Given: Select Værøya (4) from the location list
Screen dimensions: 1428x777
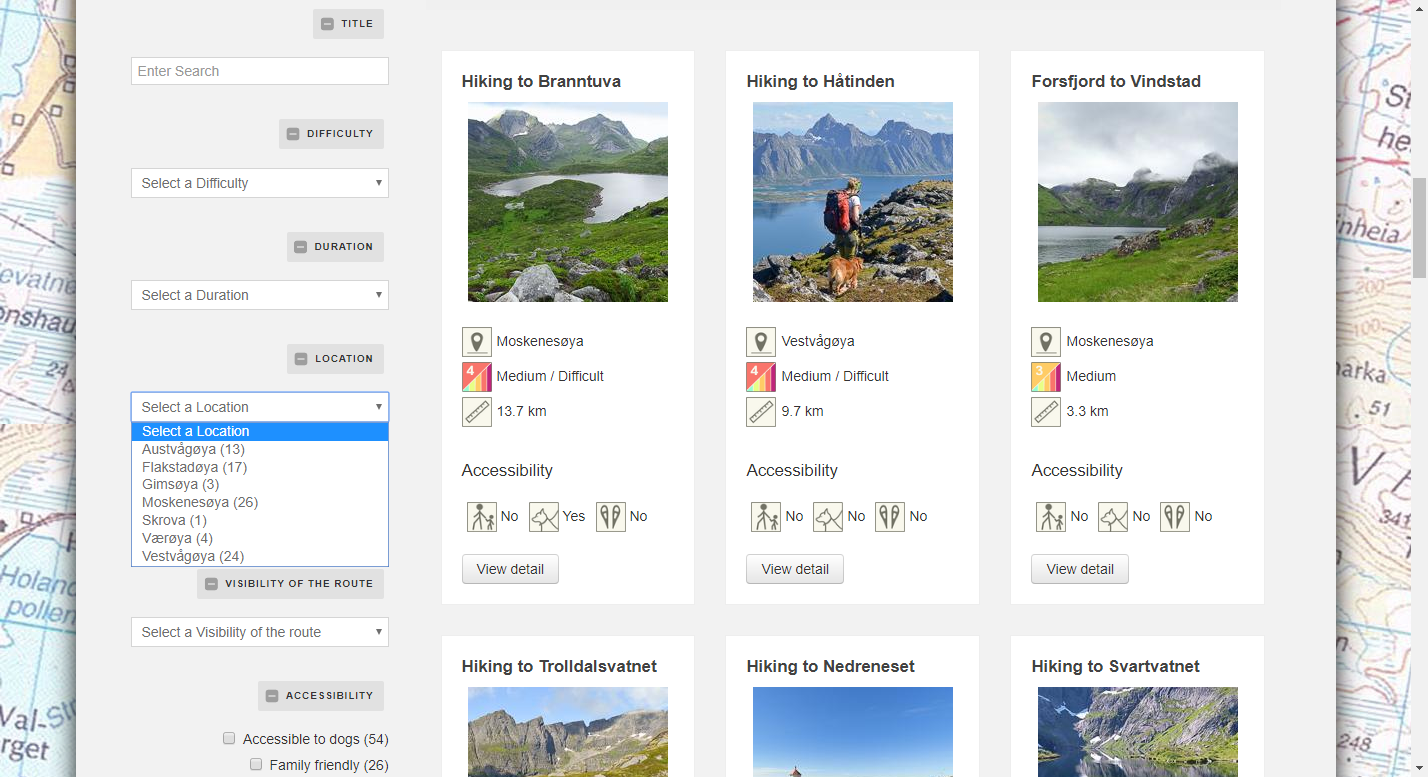Looking at the screenshot, I should [x=260, y=539].
